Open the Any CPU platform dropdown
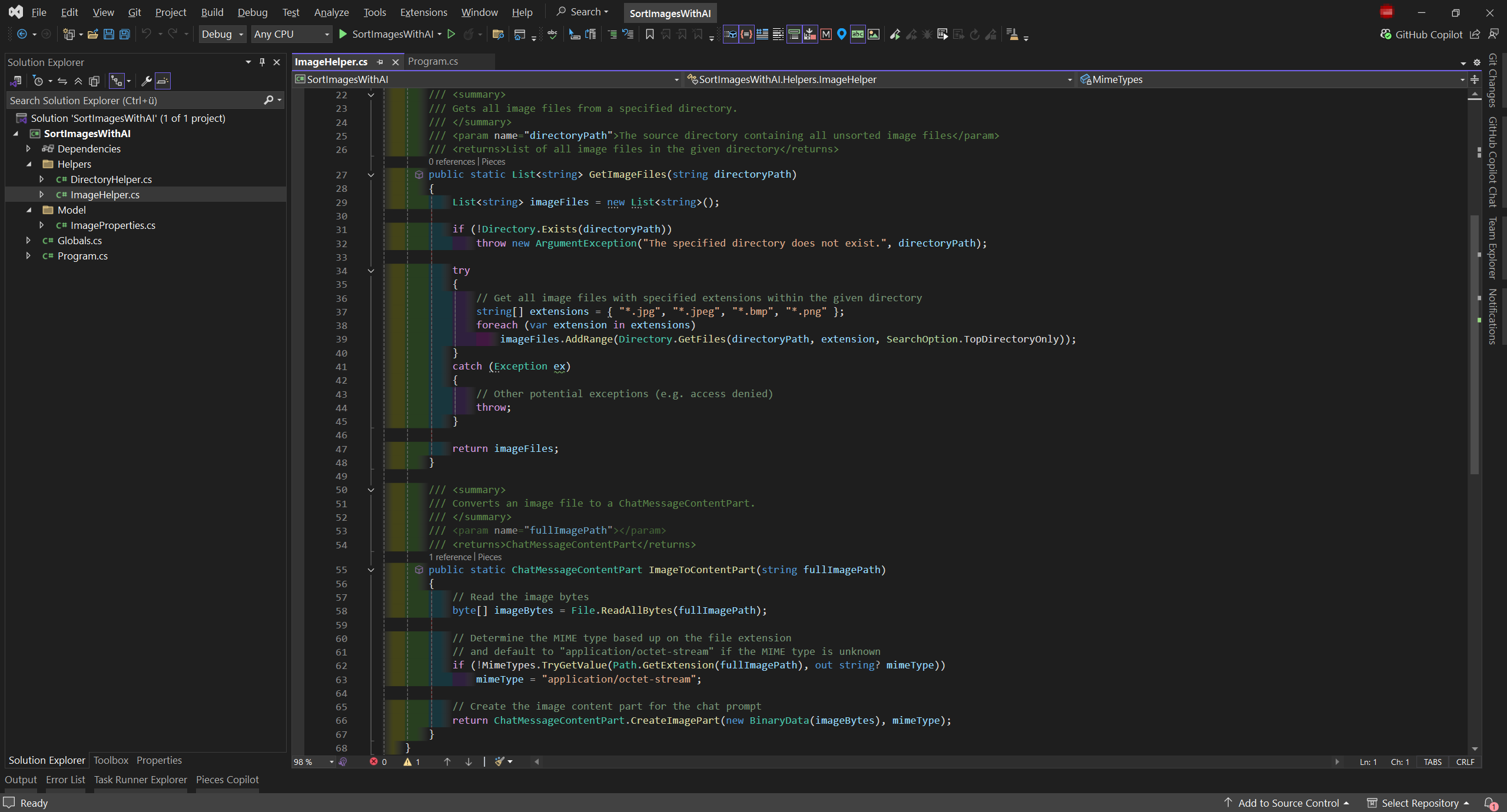Image resolution: width=1507 pixels, height=812 pixels. click(292, 34)
